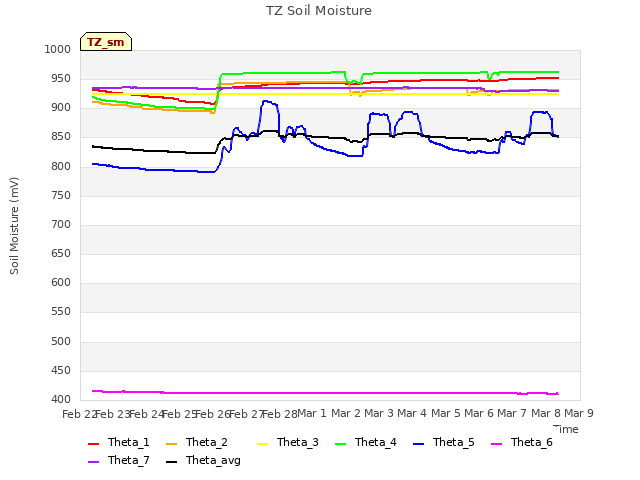This screenshot has width=640, height=480.
Task: Click the purple Theta_7 legend swatch
Action: click(x=93, y=462)
